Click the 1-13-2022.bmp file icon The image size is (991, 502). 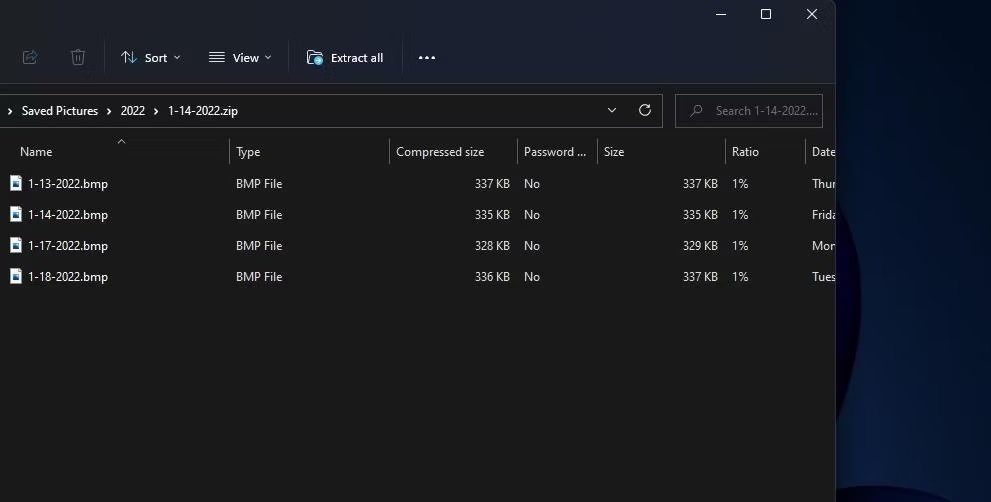(x=16, y=183)
